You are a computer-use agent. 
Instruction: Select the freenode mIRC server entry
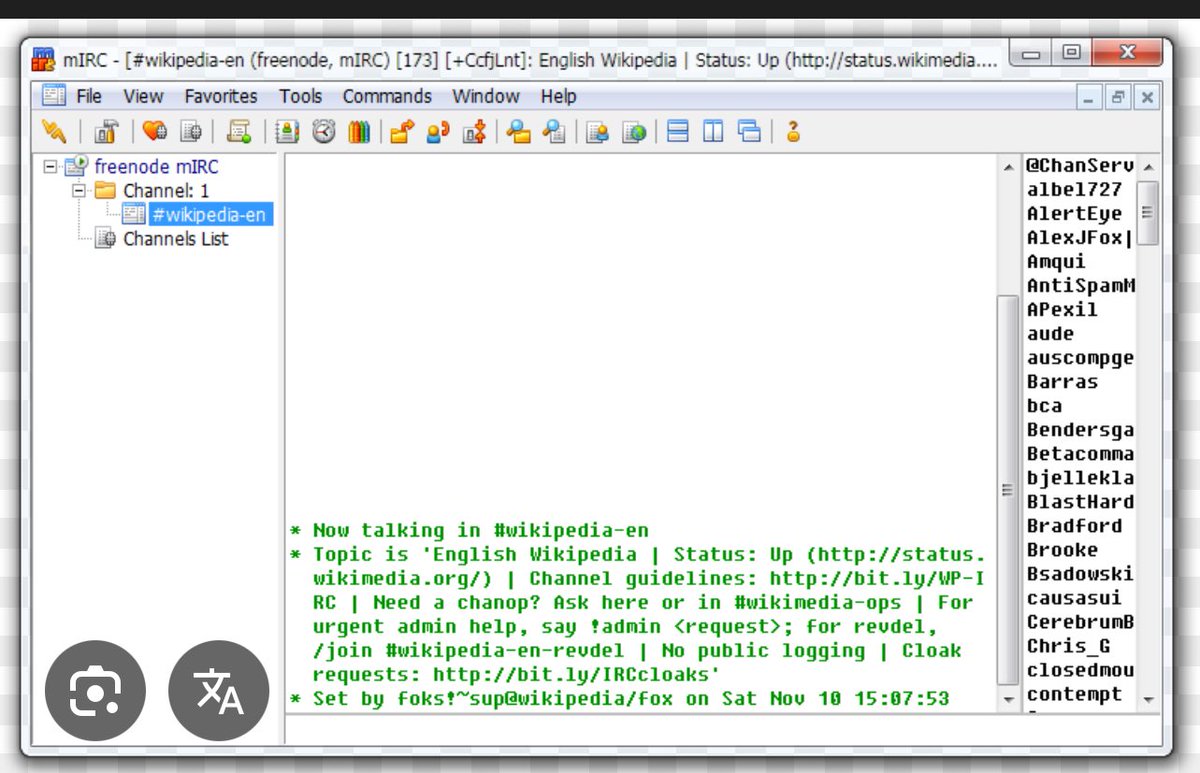(156, 167)
